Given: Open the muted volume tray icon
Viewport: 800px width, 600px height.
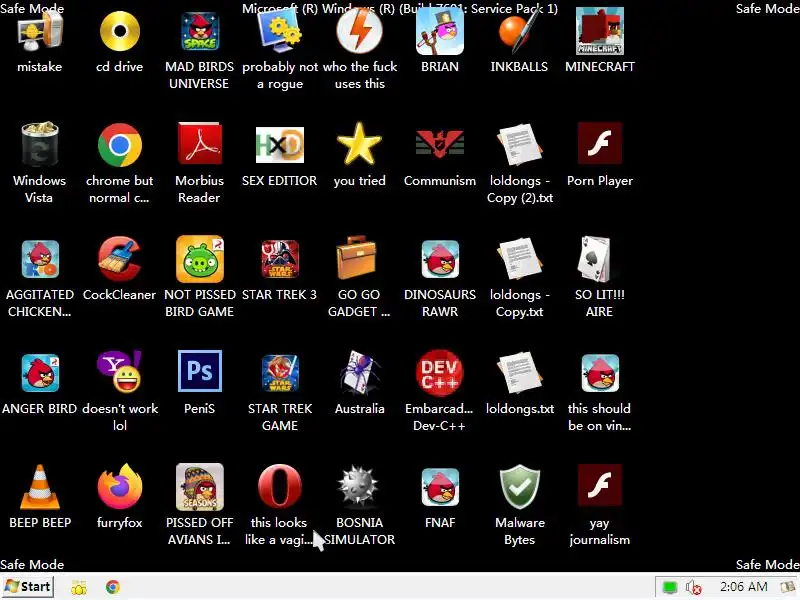Looking at the screenshot, I should pyautogui.click(x=693, y=588).
